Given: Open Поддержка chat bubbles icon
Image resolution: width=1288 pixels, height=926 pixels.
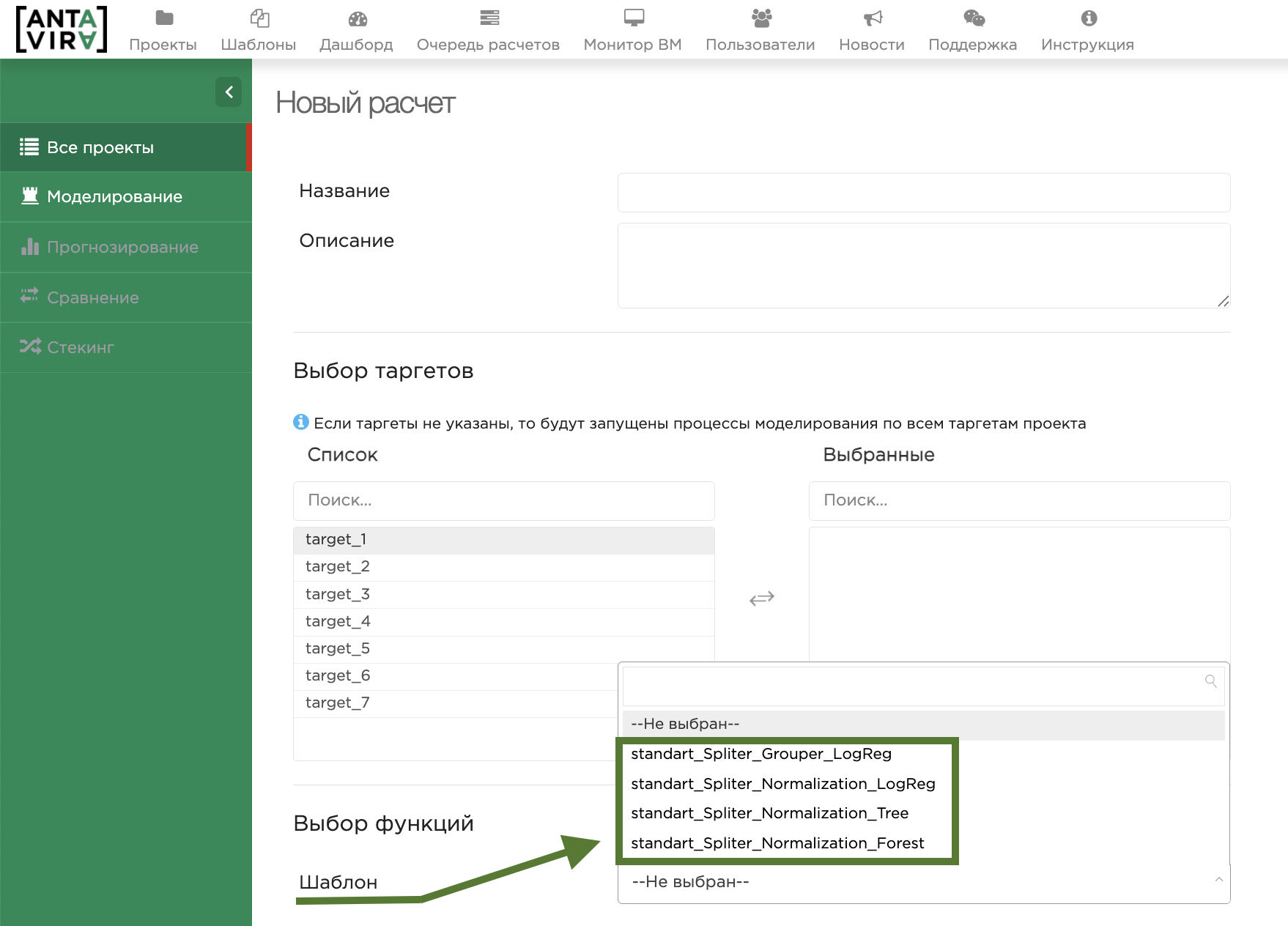Looking at the screenshot, I should pos(973,18).
